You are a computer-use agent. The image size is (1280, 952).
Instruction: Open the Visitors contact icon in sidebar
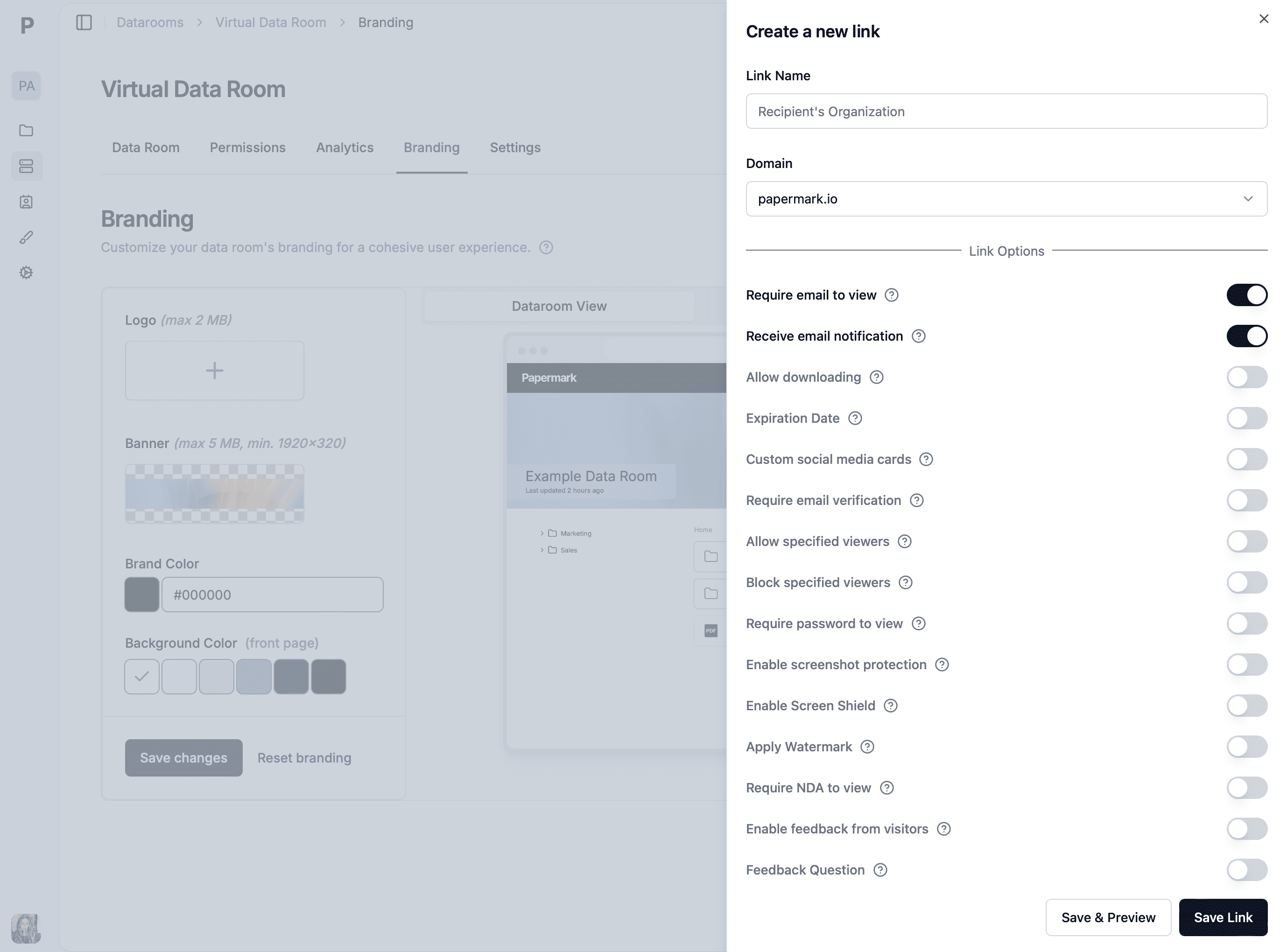(27, 202)
